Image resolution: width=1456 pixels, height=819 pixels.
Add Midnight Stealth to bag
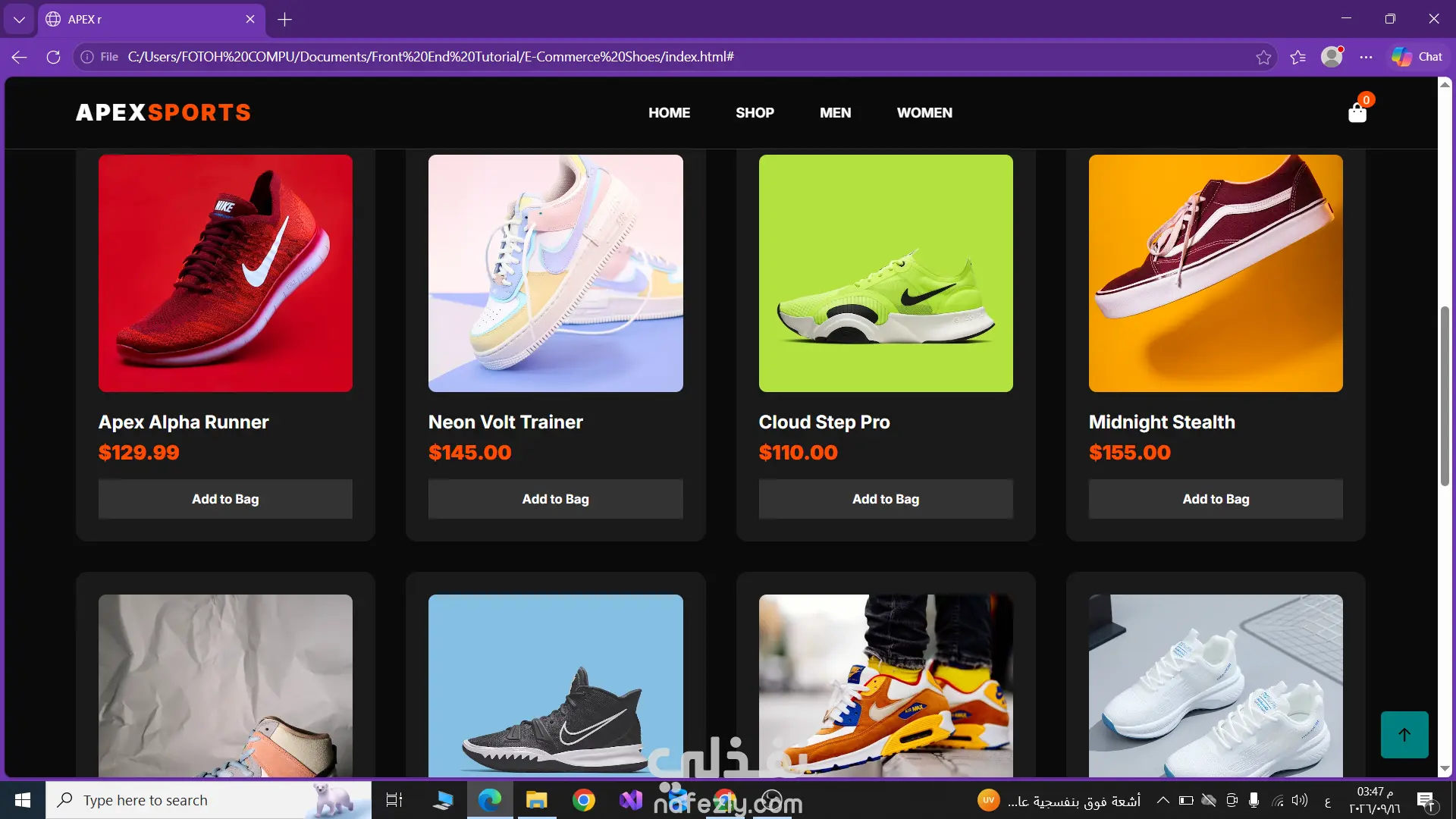click(1216, 499)
